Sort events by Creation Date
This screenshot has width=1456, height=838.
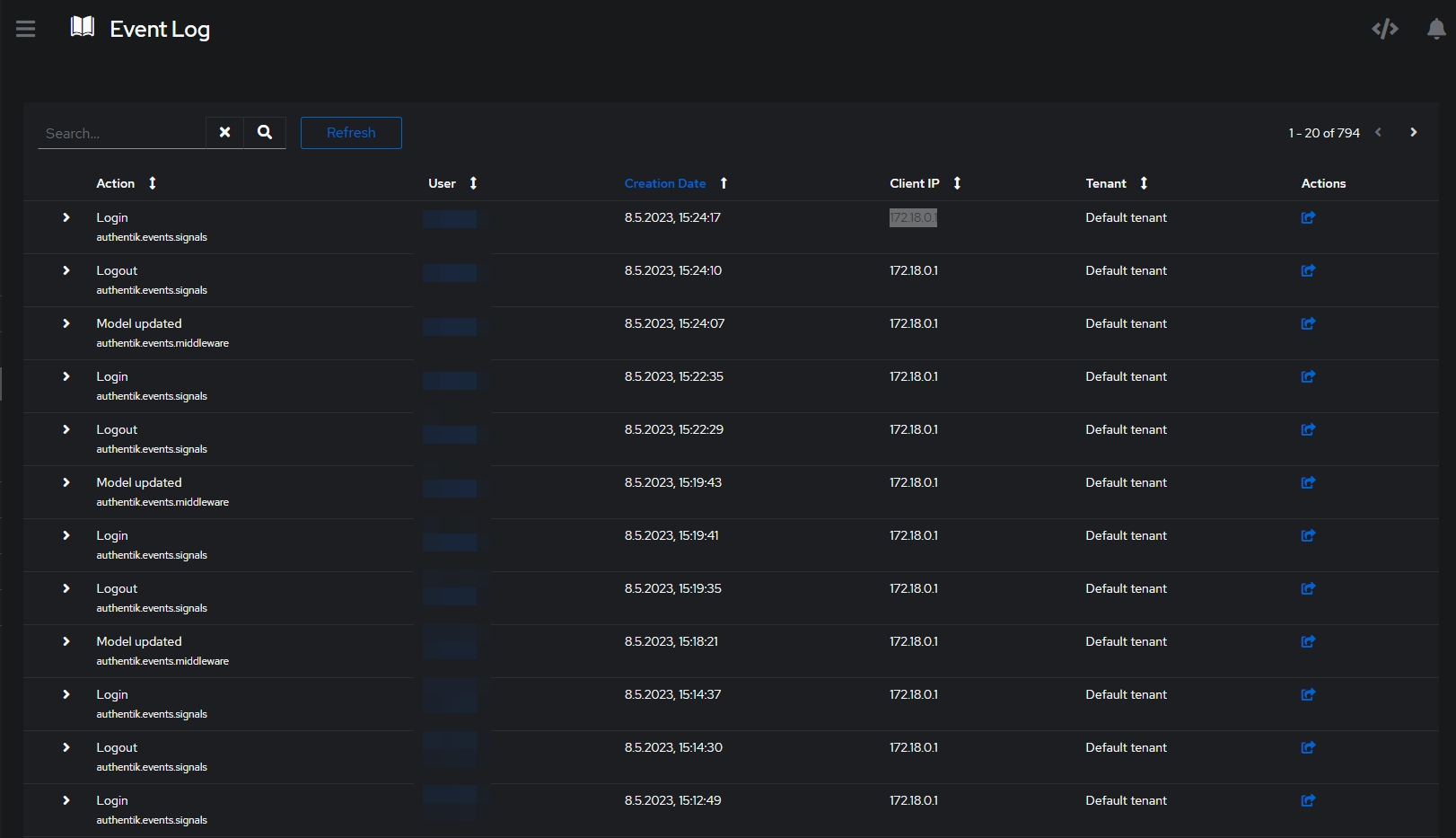pyautogui.click(x=665, y=183)
